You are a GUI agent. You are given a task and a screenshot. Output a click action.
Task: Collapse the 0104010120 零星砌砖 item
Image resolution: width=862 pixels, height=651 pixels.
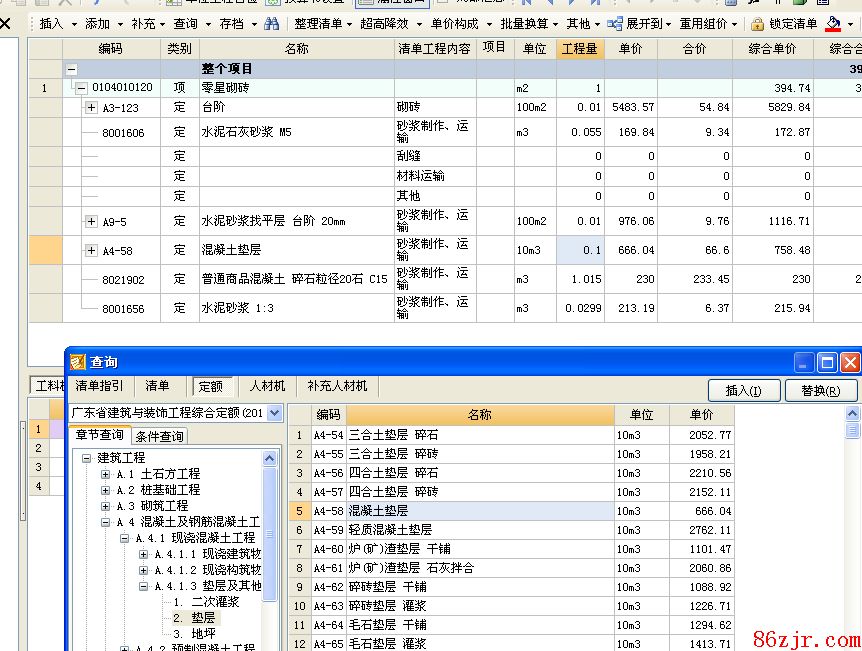[81, 88]
